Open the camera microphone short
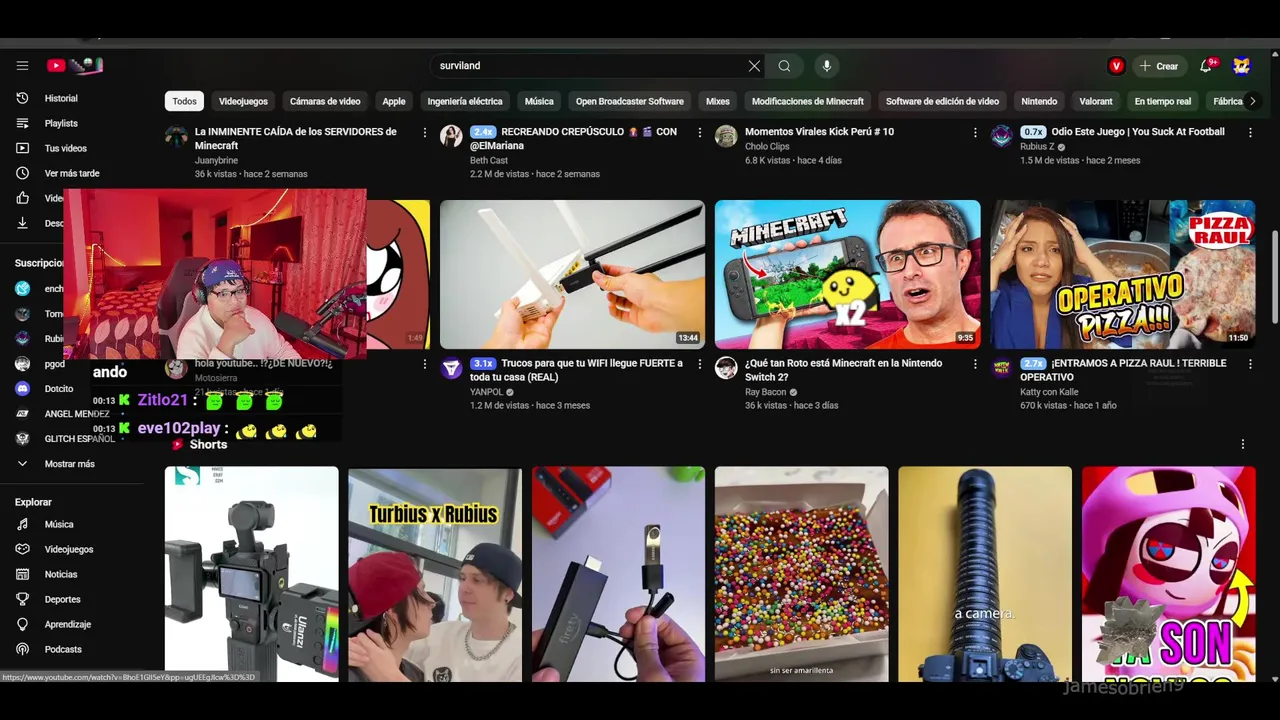This screenshot has width=1280, height=720. [984, 574]
